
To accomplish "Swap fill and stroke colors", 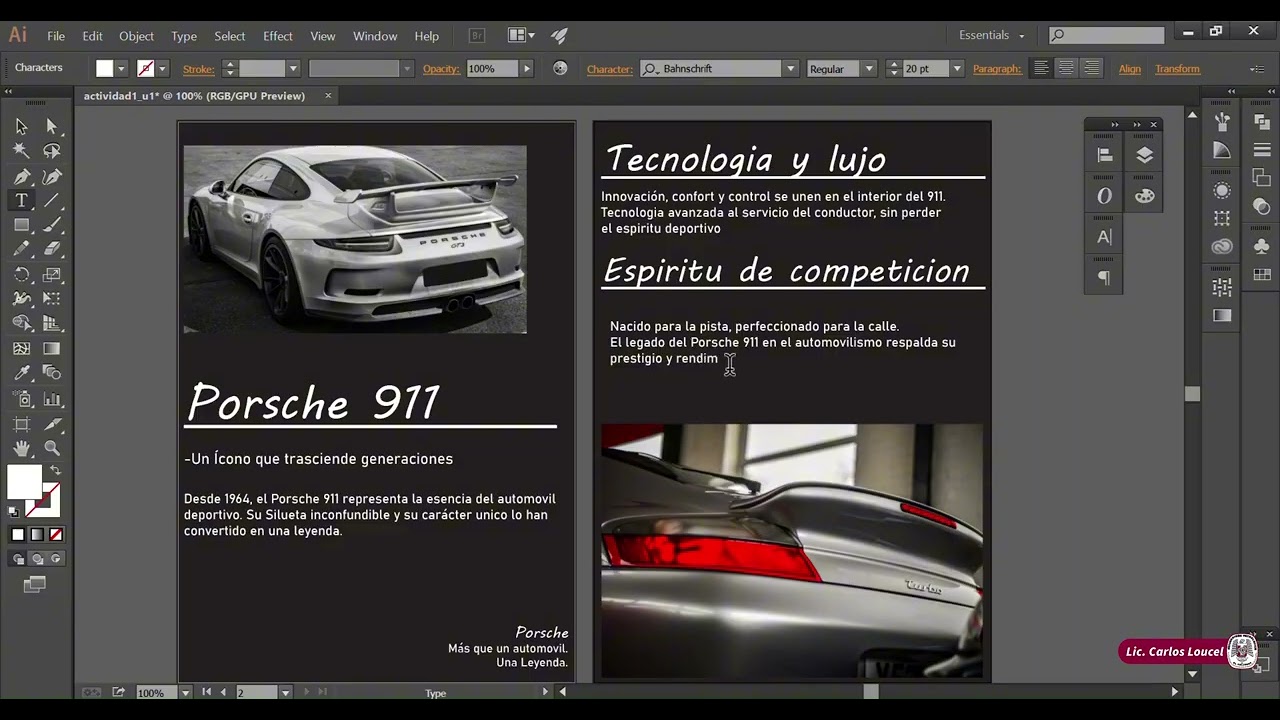I will click(55, 470).
